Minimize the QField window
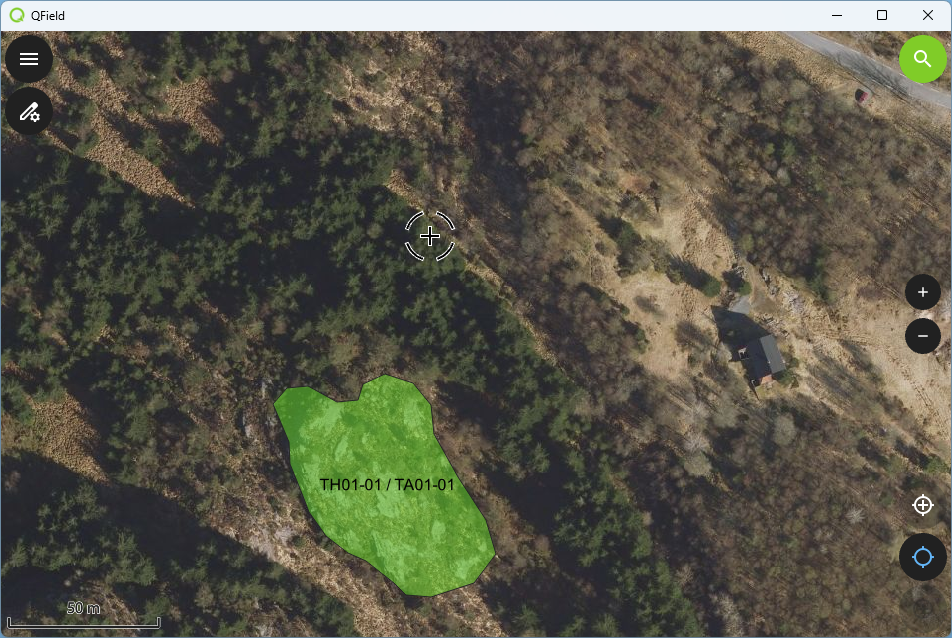The width and height of the screenshot is (952, 638). tap(837, 15)
